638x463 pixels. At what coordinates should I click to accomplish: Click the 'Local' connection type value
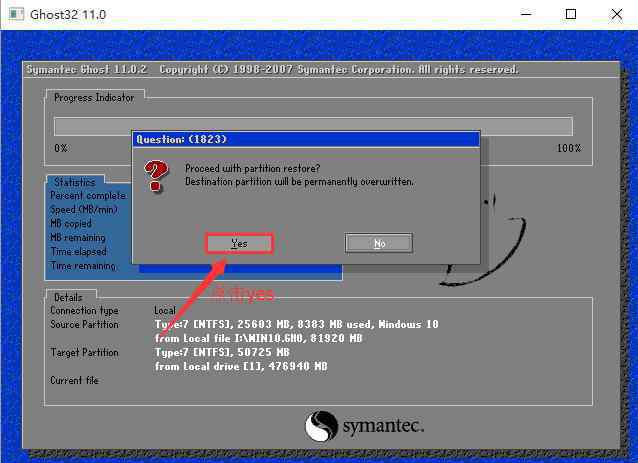(165, 310)
